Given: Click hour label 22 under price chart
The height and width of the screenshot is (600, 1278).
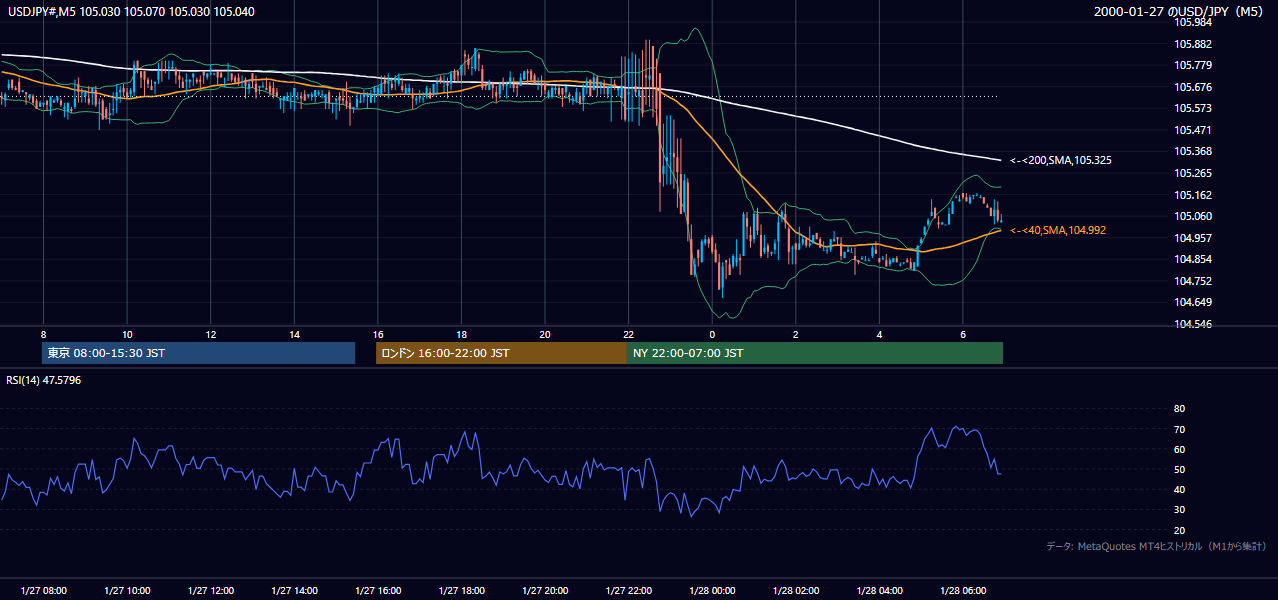Looking at the screenshot, I should click(629, 334).
